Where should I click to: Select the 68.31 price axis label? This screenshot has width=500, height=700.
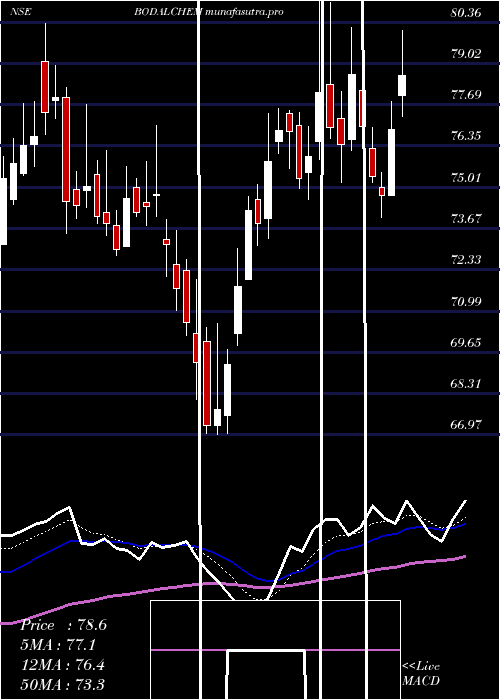tap(466, 383)
